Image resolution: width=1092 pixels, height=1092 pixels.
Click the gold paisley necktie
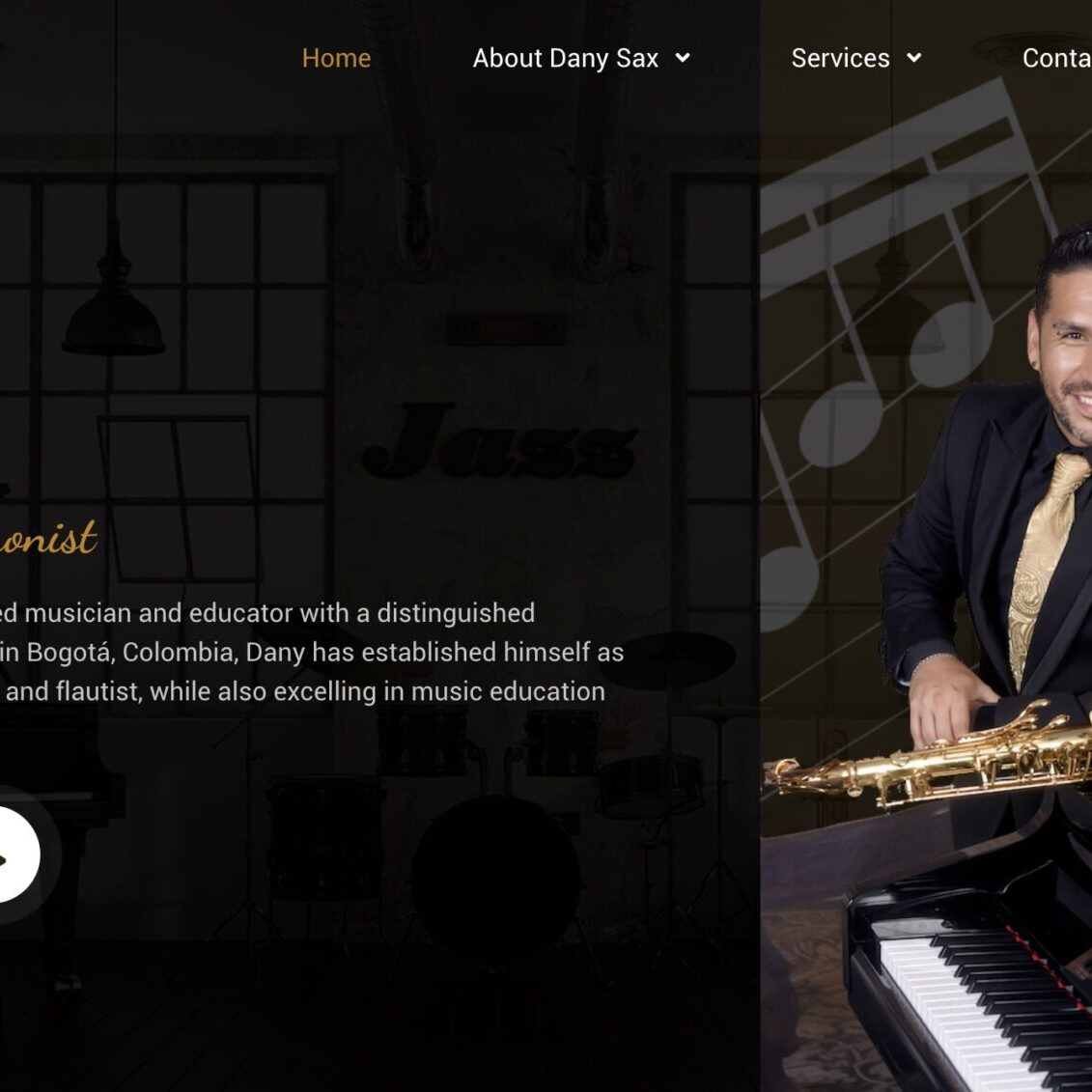click(1045, 557)
